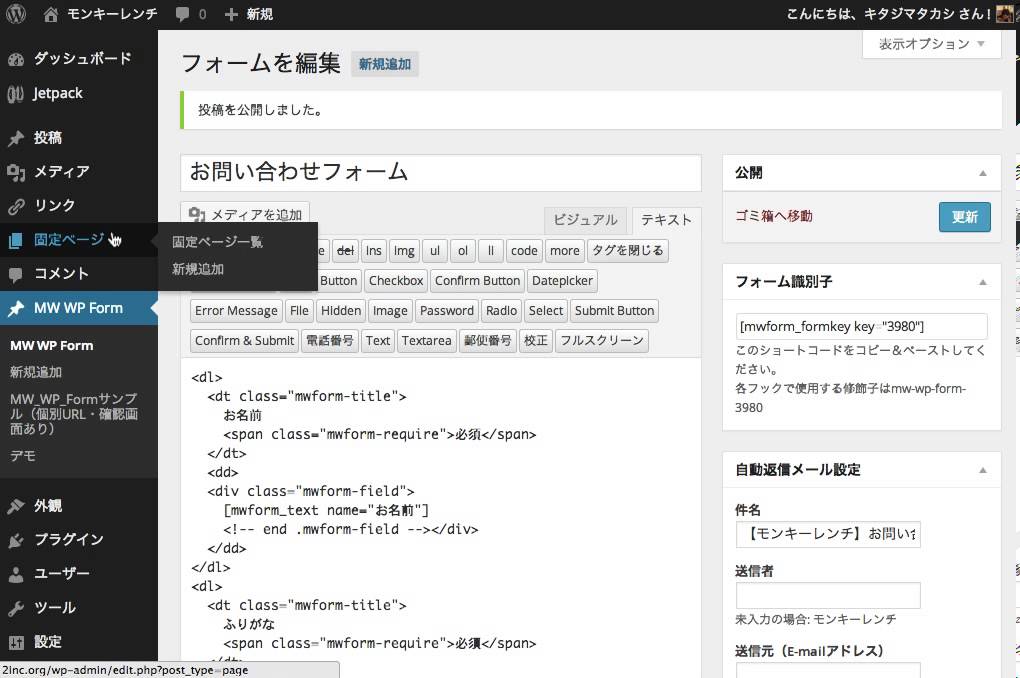Switch to the ビジュアル editor tab
1020x678 pixels.
click(585, 220)
